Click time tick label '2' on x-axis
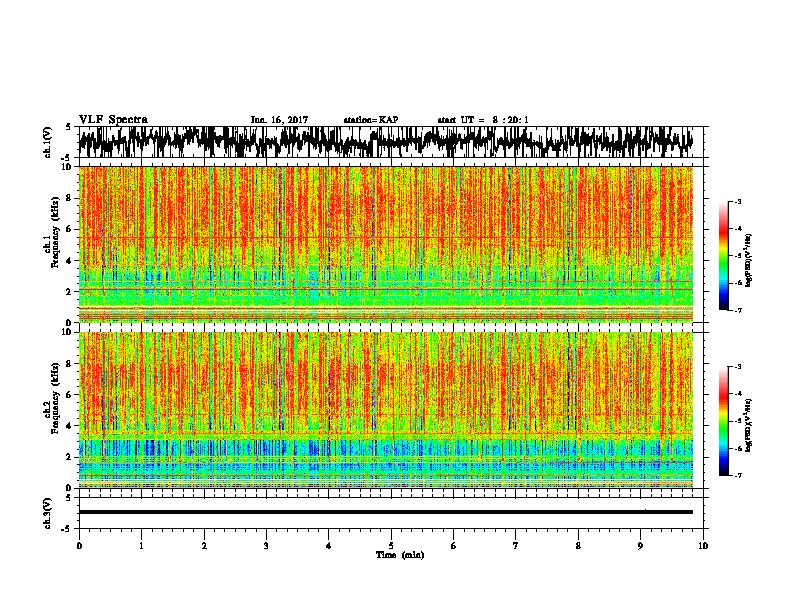792x612 pixels. click(x=204, y=546)
